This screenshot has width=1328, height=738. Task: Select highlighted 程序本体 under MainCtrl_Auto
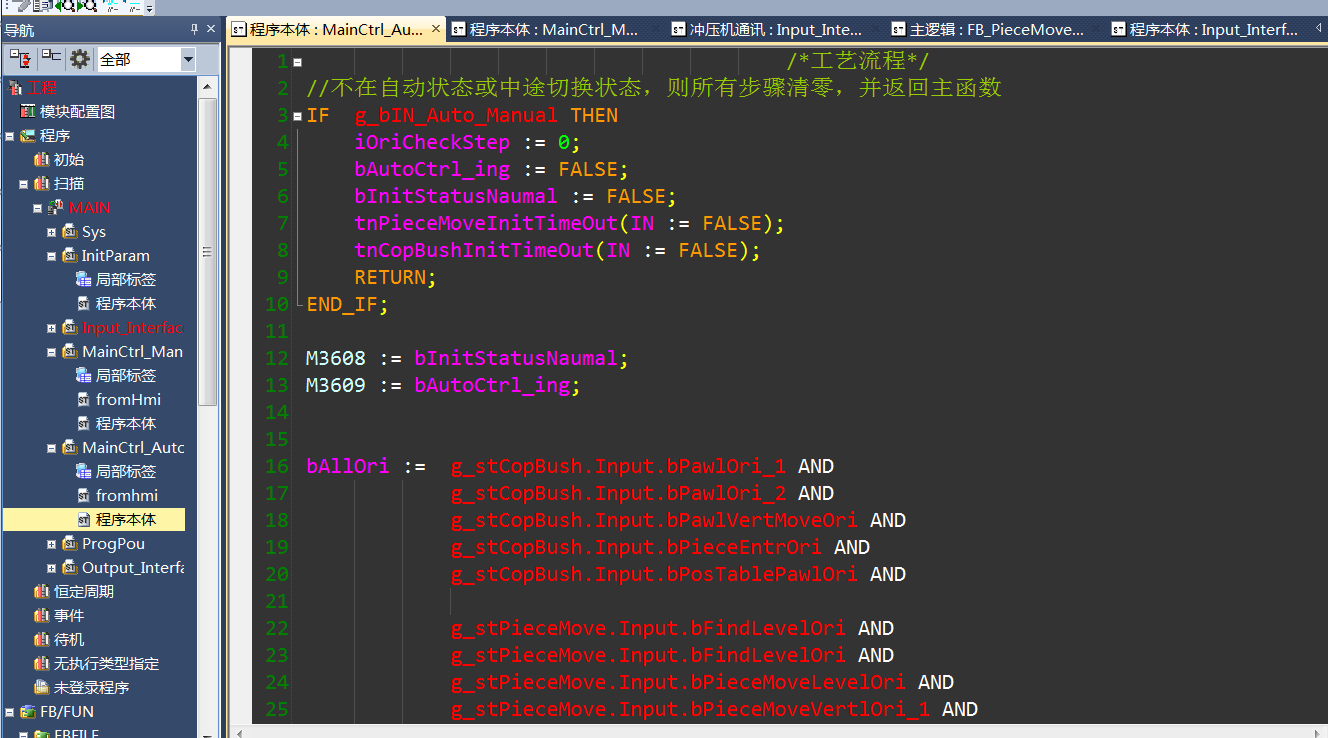[125, 520]
